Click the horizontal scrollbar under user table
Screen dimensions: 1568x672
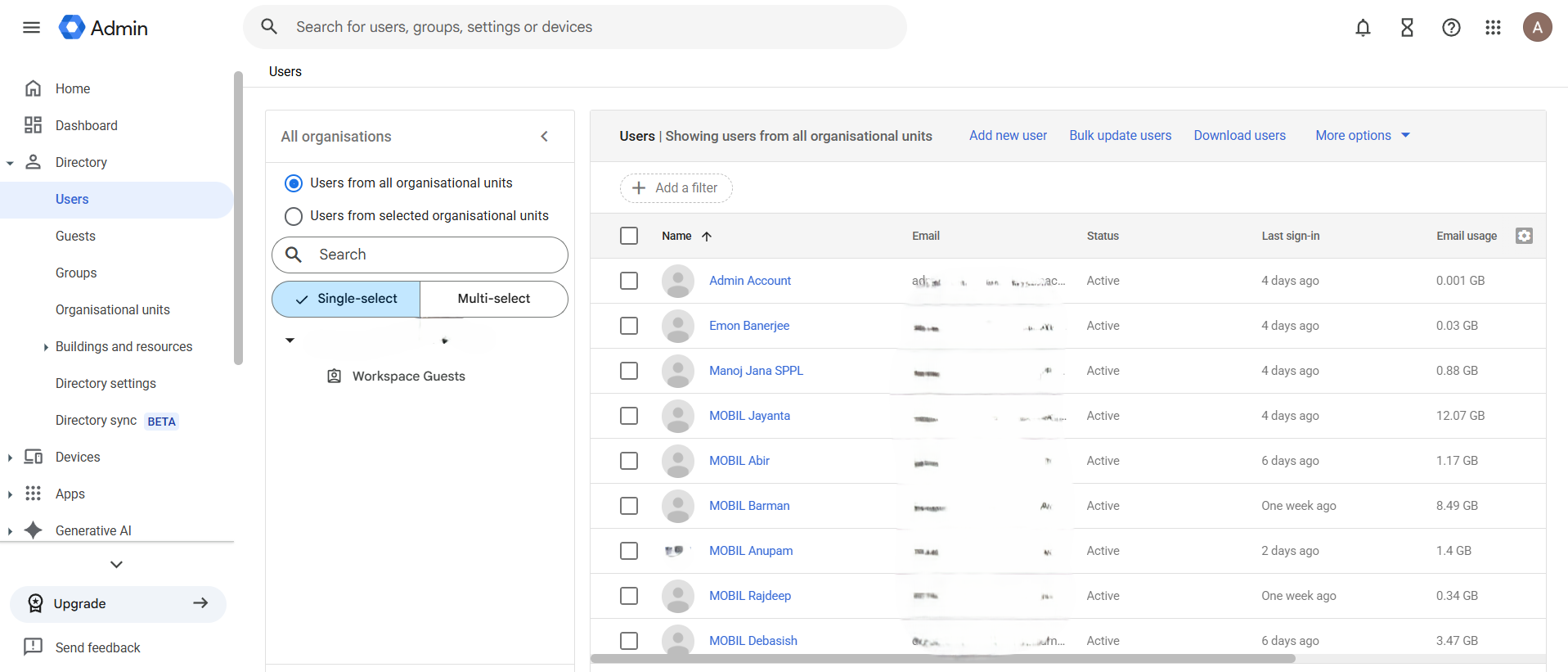(942, 659)
